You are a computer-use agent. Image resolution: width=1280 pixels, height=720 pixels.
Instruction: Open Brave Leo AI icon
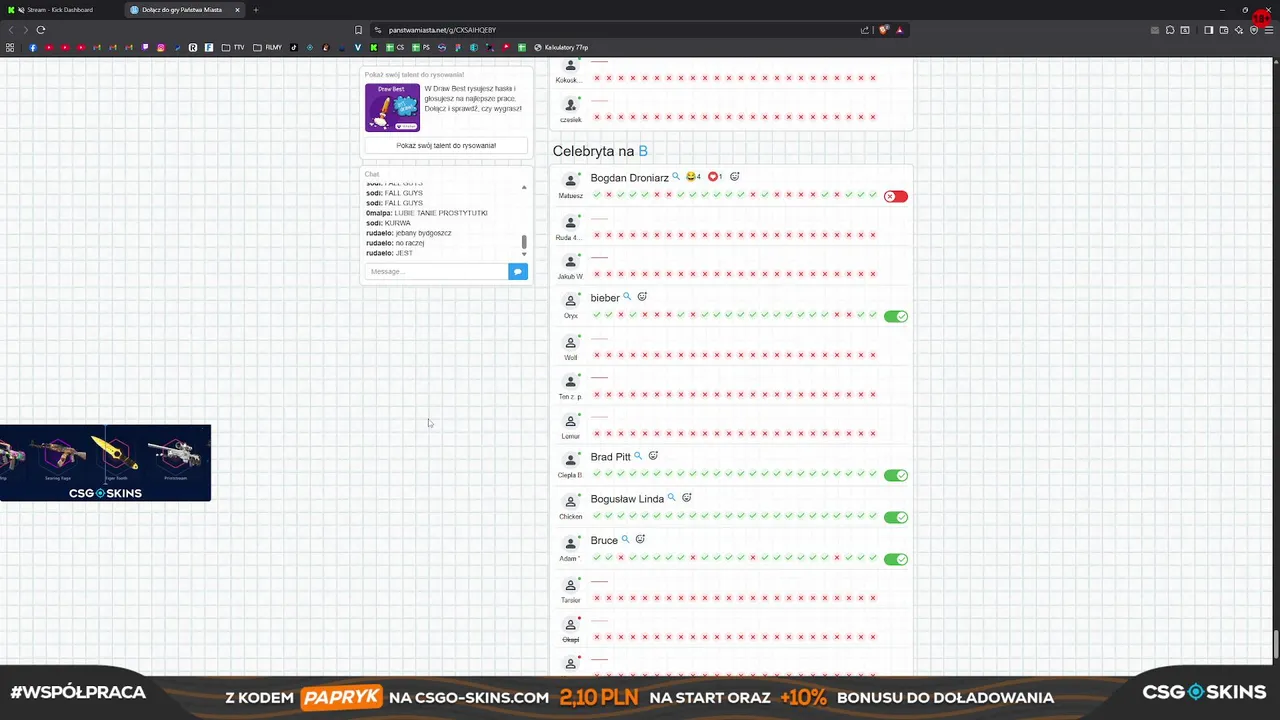click(1239, 30)
